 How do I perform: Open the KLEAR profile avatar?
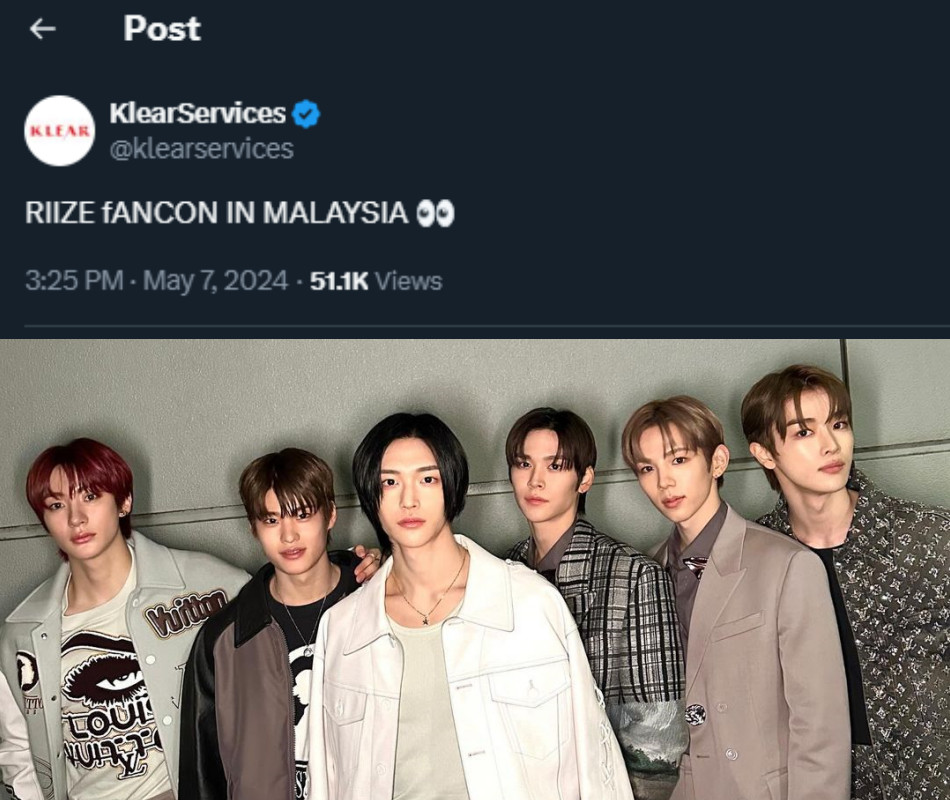59,130
